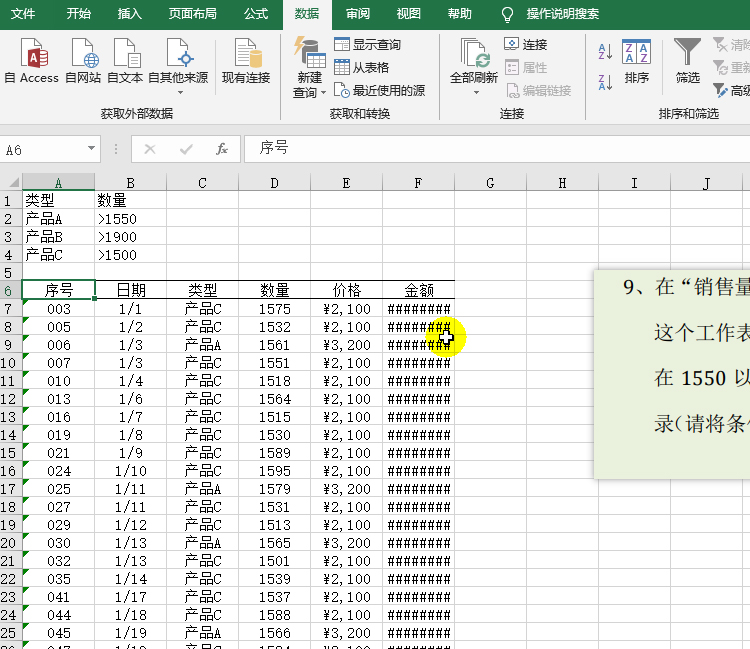Click header cell 金额 in row 6
The width and height of the screenshot is (750, 649).
pos(419,290)
